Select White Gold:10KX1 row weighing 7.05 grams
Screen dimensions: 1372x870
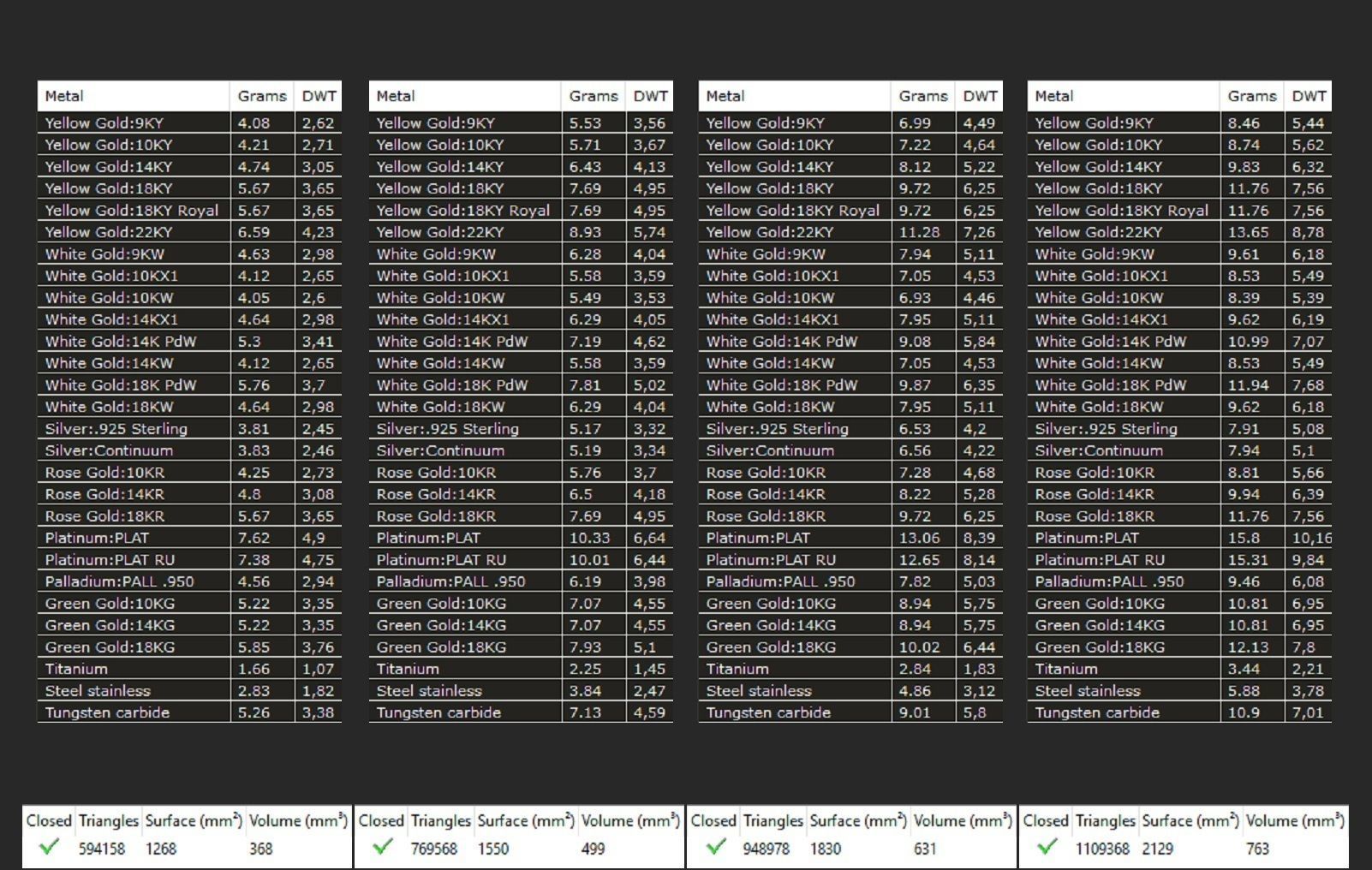tap(850, 276)
